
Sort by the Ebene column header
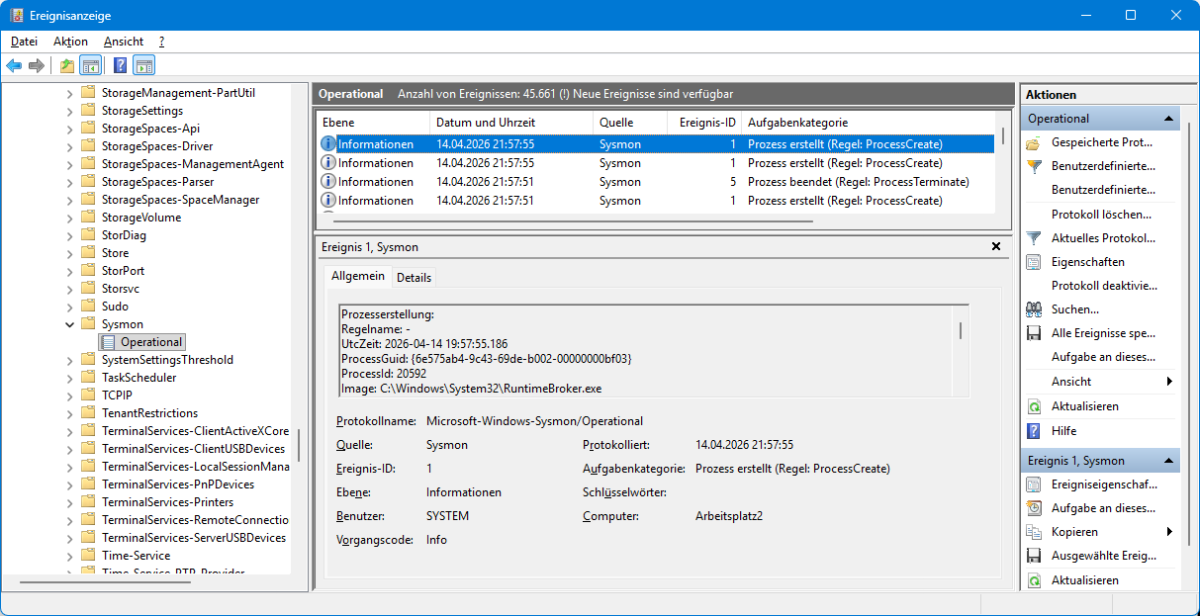[x=373, y=122]
